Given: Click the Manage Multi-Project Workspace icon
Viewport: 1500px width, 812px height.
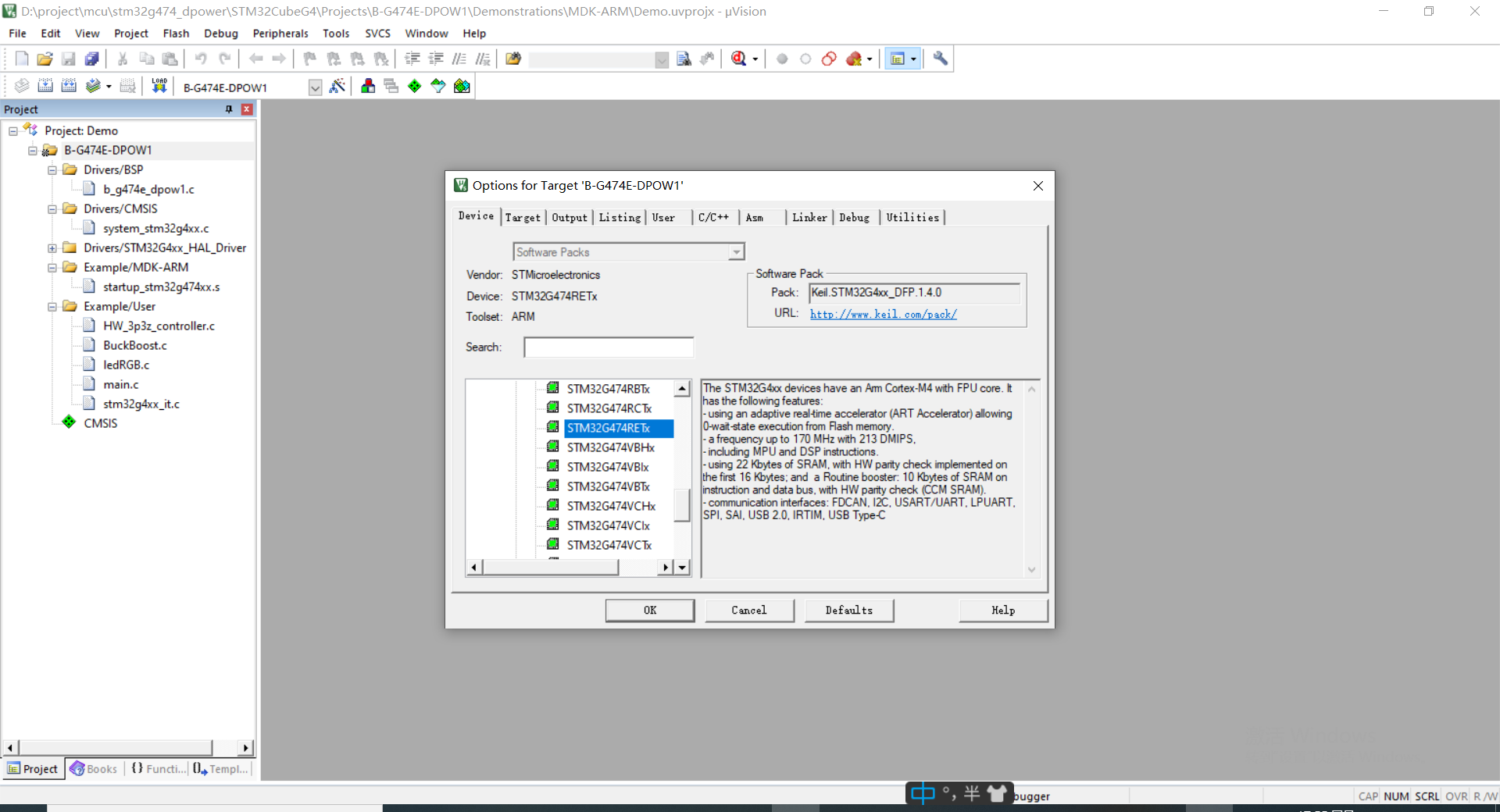Looking at the screenshot, I should tap(391, 86).
